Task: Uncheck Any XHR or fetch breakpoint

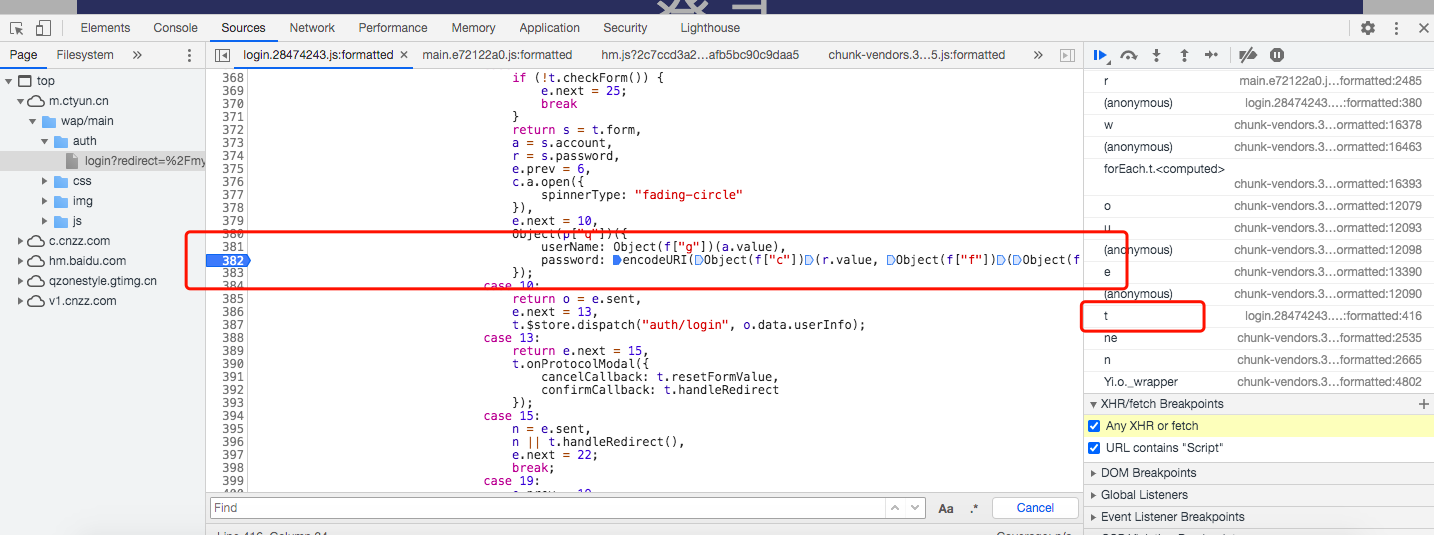Action: coord(1094,426)
